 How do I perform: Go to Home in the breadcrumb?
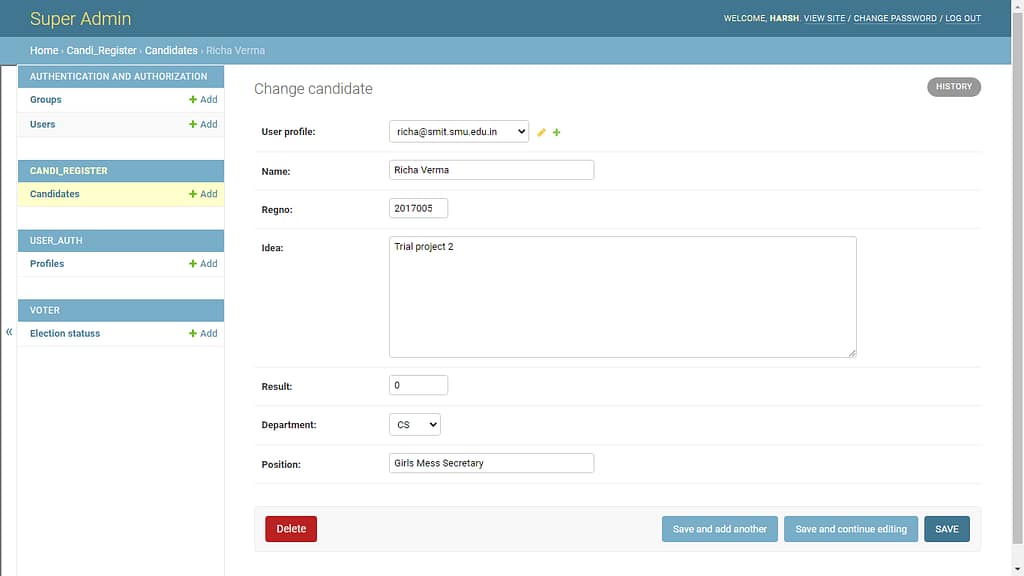click(44, 50)
